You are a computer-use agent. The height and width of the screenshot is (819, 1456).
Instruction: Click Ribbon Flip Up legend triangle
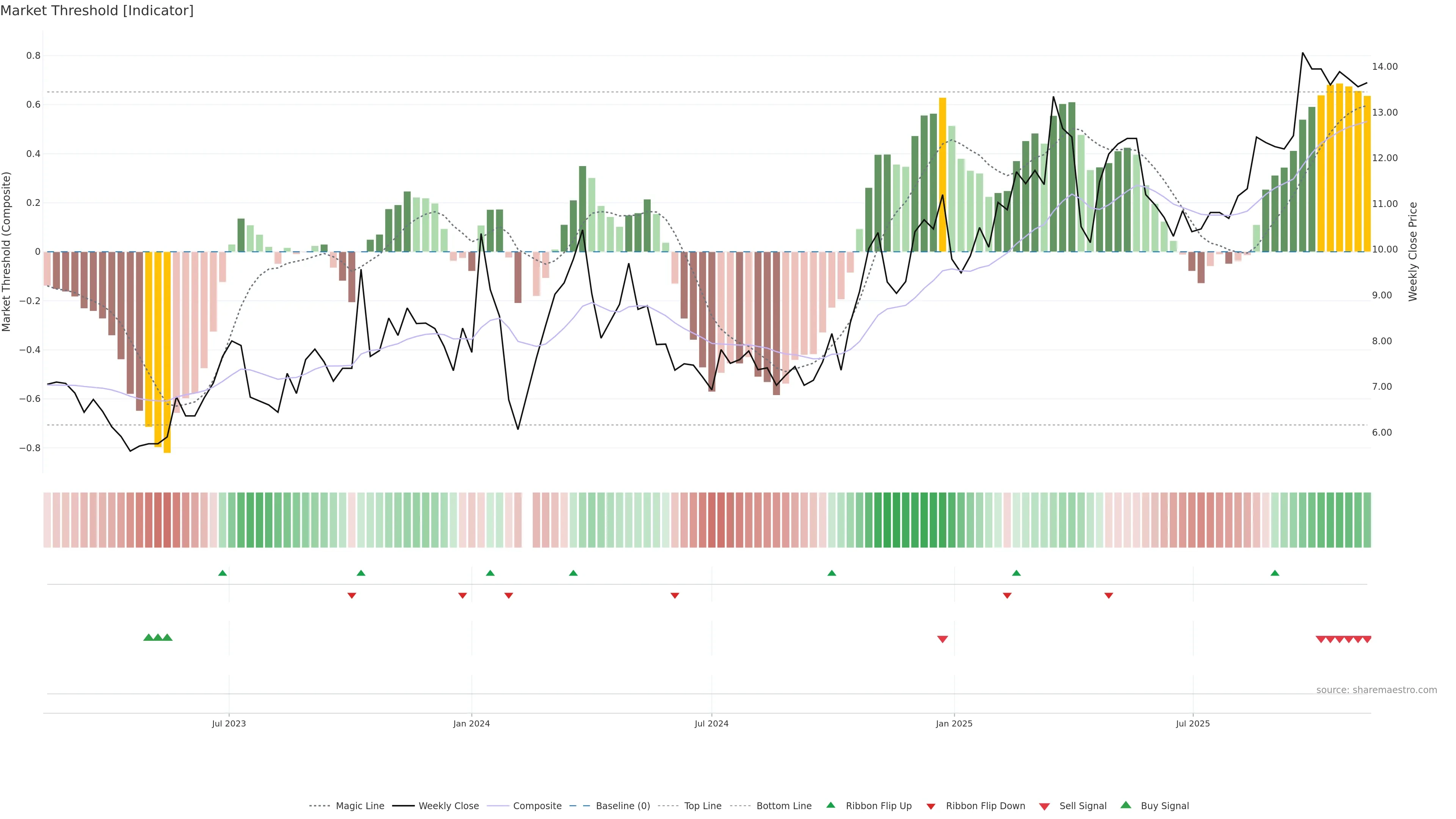click(x=831, y=805)
